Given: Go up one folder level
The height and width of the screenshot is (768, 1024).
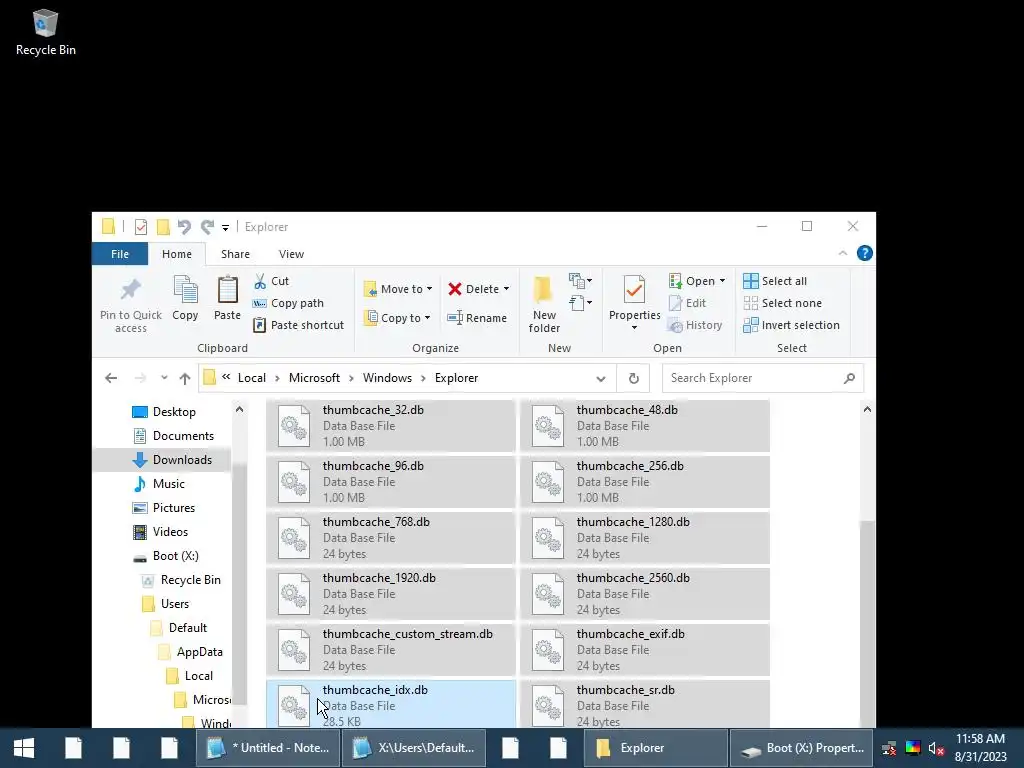Looking at the screenshot, I should [x=185, y=378].
